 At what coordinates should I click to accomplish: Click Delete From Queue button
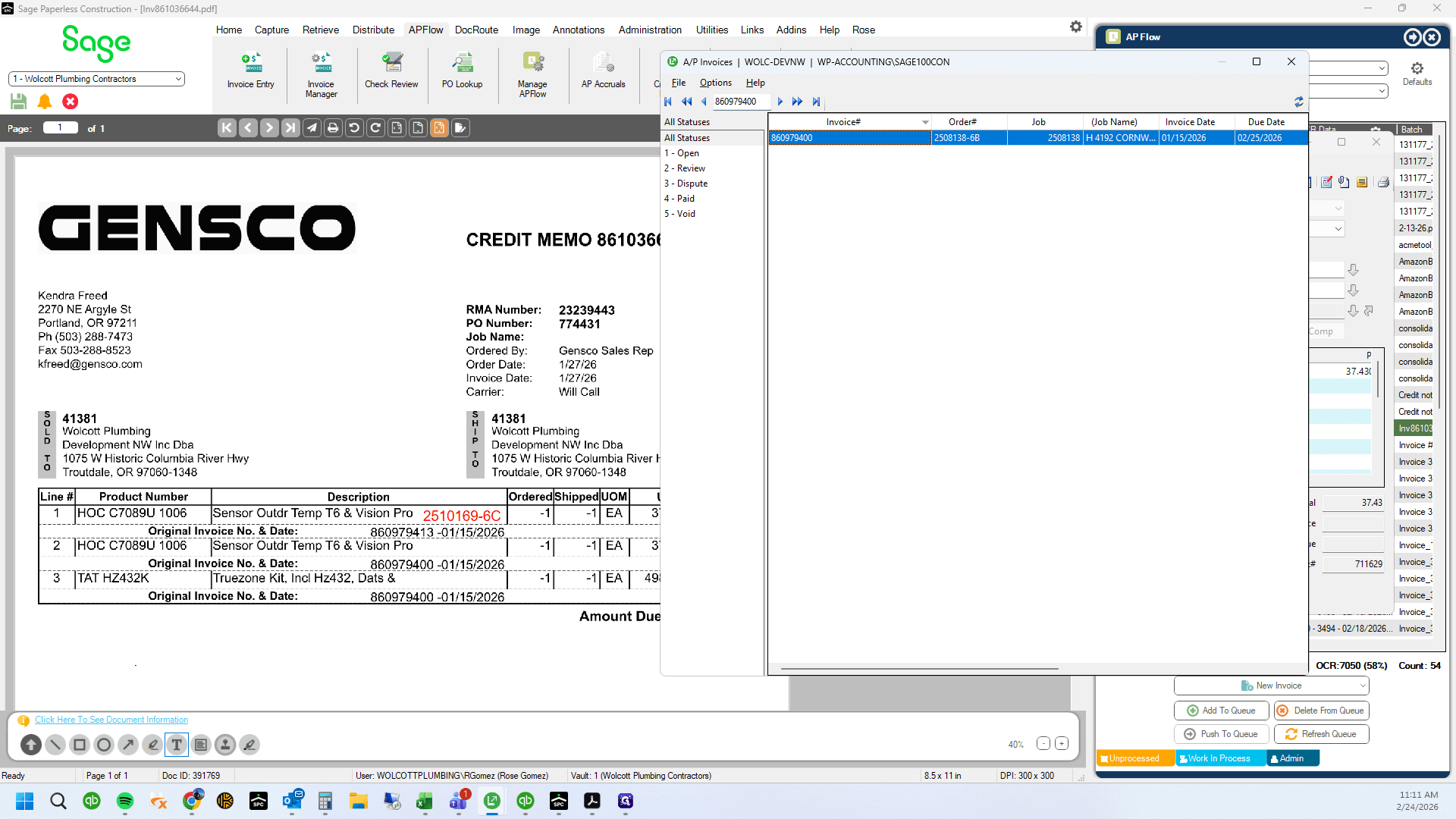(1321, 711)
